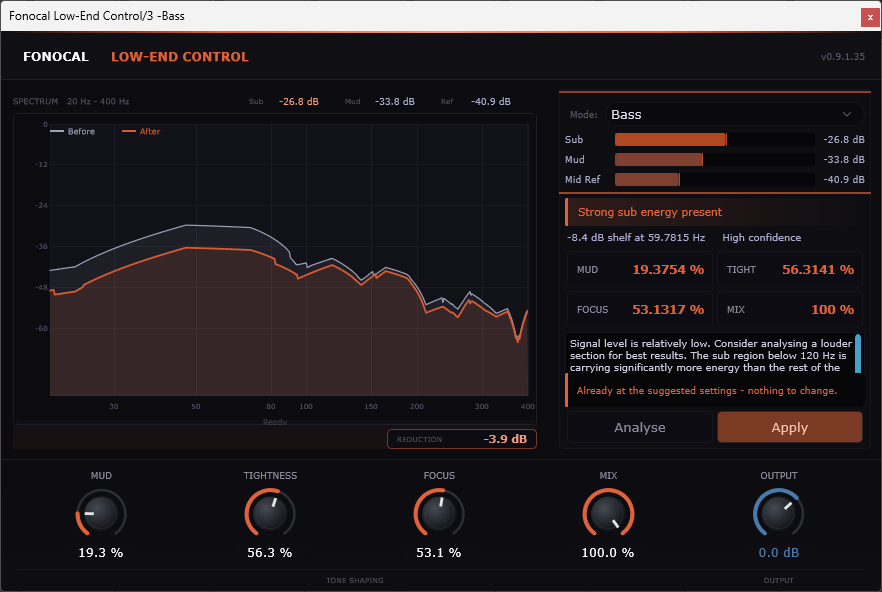Click the Analyse button
The height and width of the screenshot is (592, 882).
pos(640,427)
